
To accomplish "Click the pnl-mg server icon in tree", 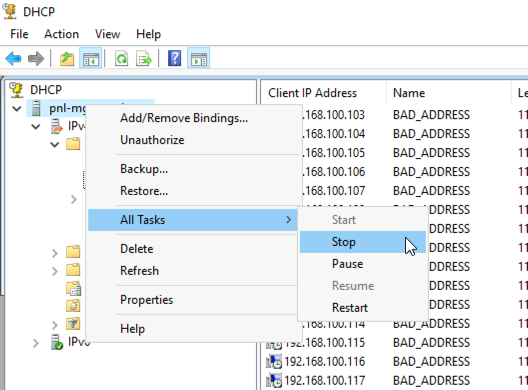I will [36, 108].
